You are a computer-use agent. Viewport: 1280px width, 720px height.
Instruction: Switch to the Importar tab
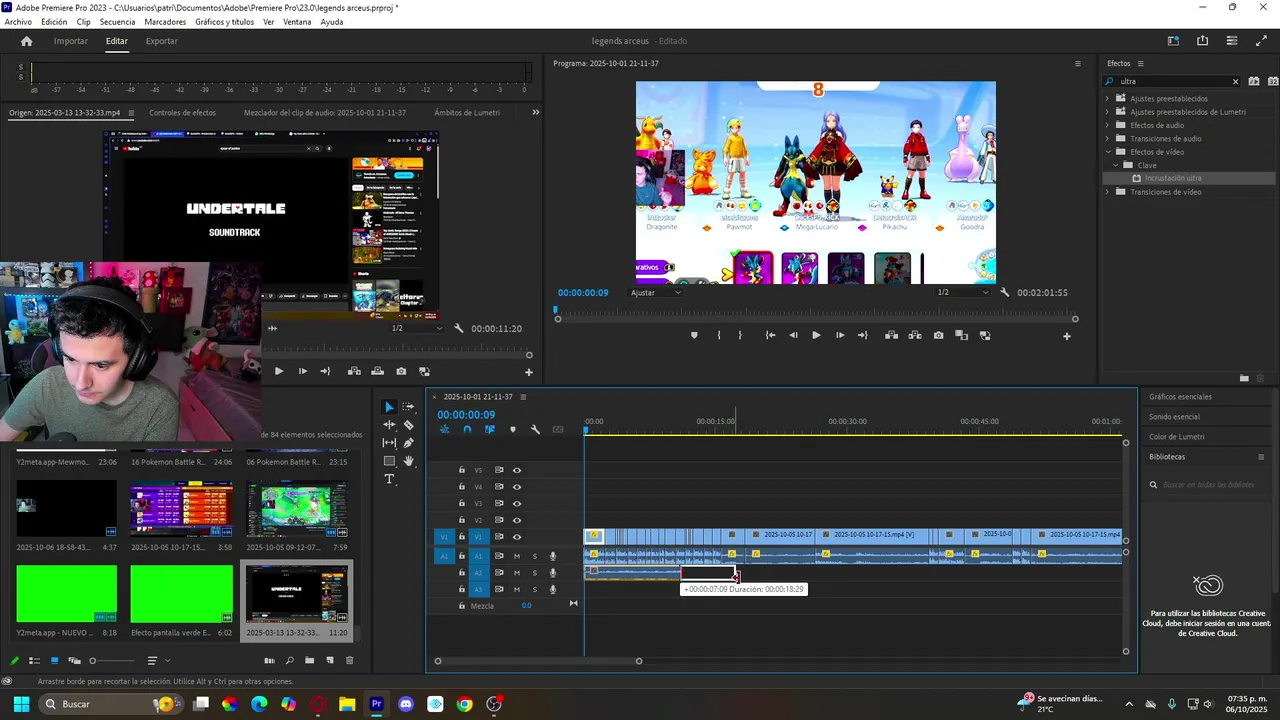click(71, 41)
